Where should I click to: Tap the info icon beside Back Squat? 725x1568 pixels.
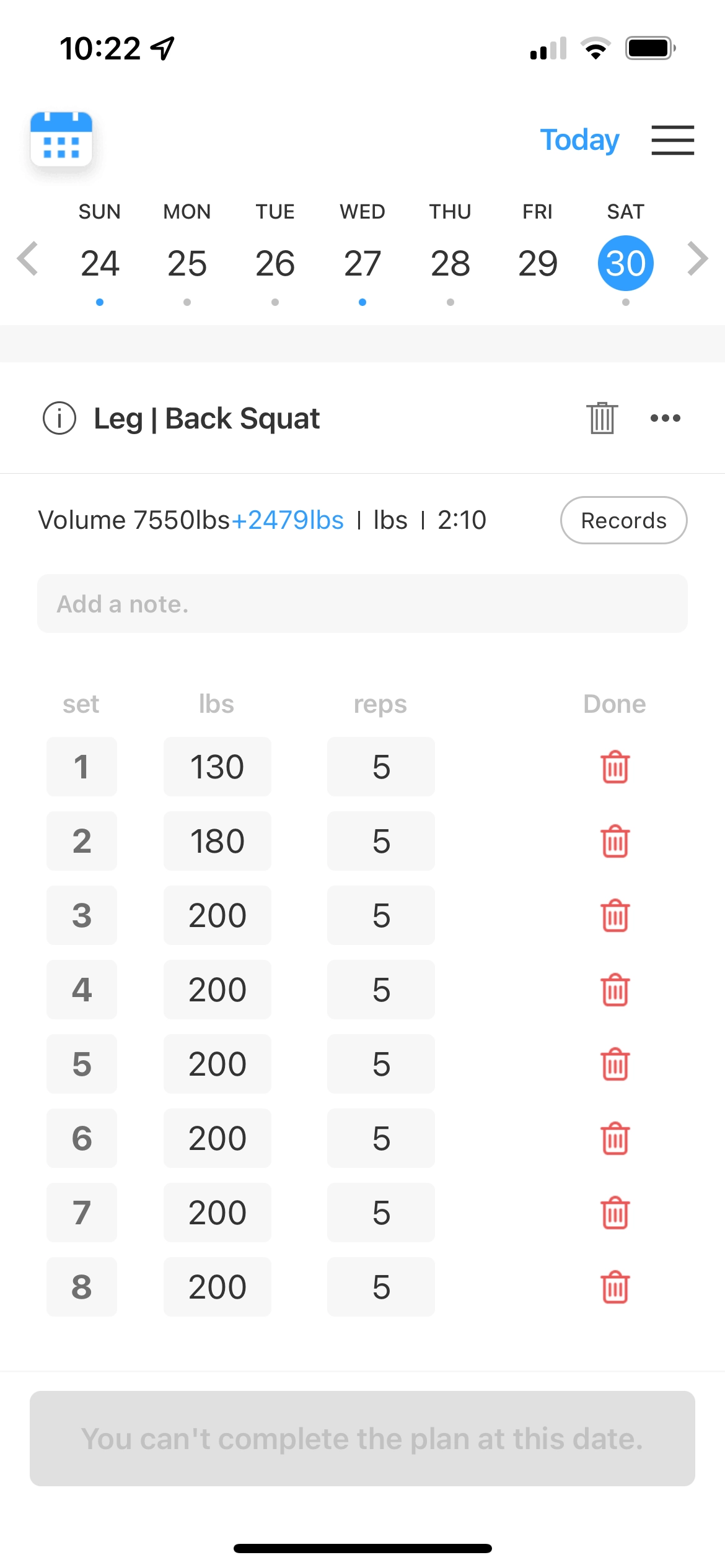pyautogui.click(x=59, y=418)
